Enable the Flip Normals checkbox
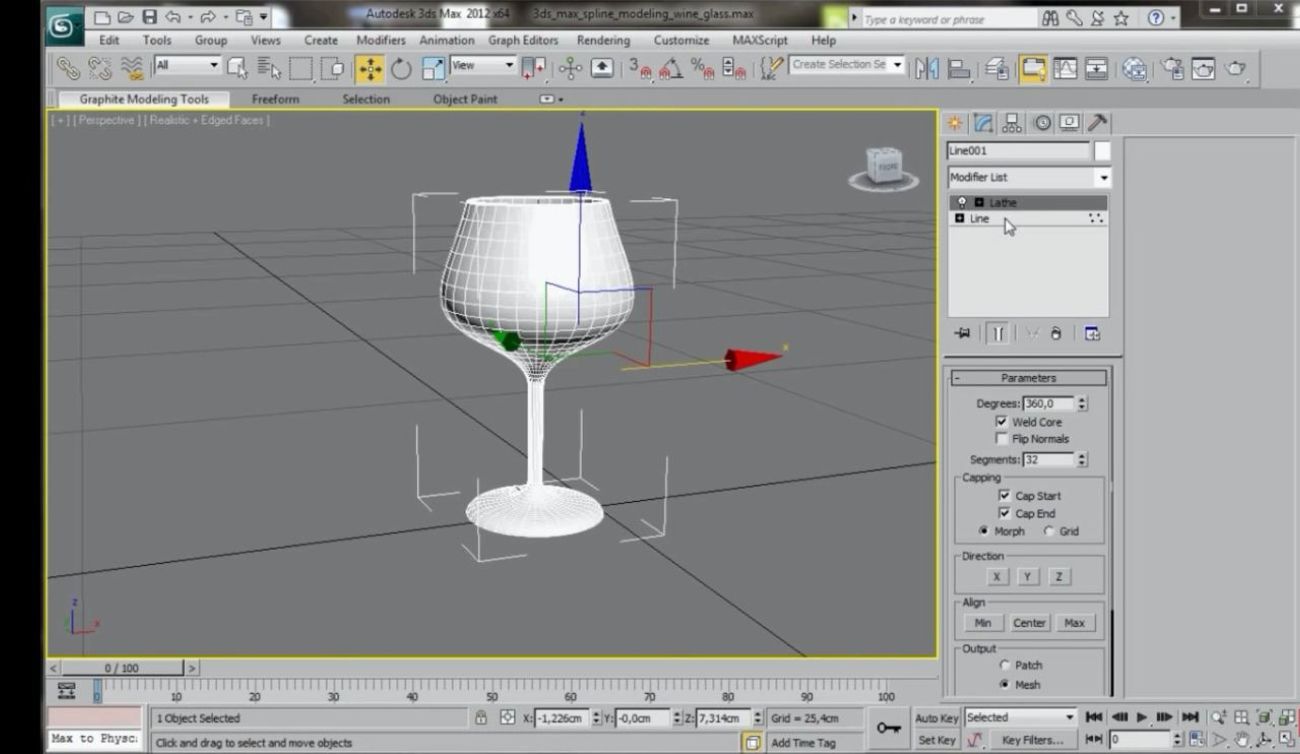The width and height of the screenshot is (1300, 754). coord(1001,439)
